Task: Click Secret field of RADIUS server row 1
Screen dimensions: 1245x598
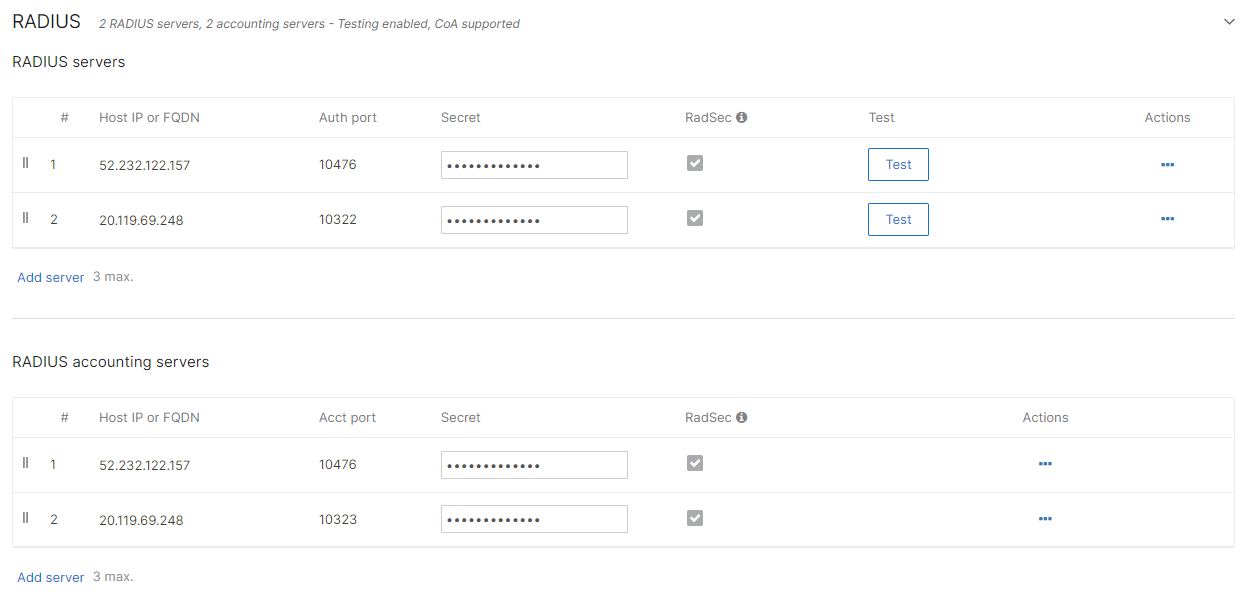Action: (x=534, y=165)
